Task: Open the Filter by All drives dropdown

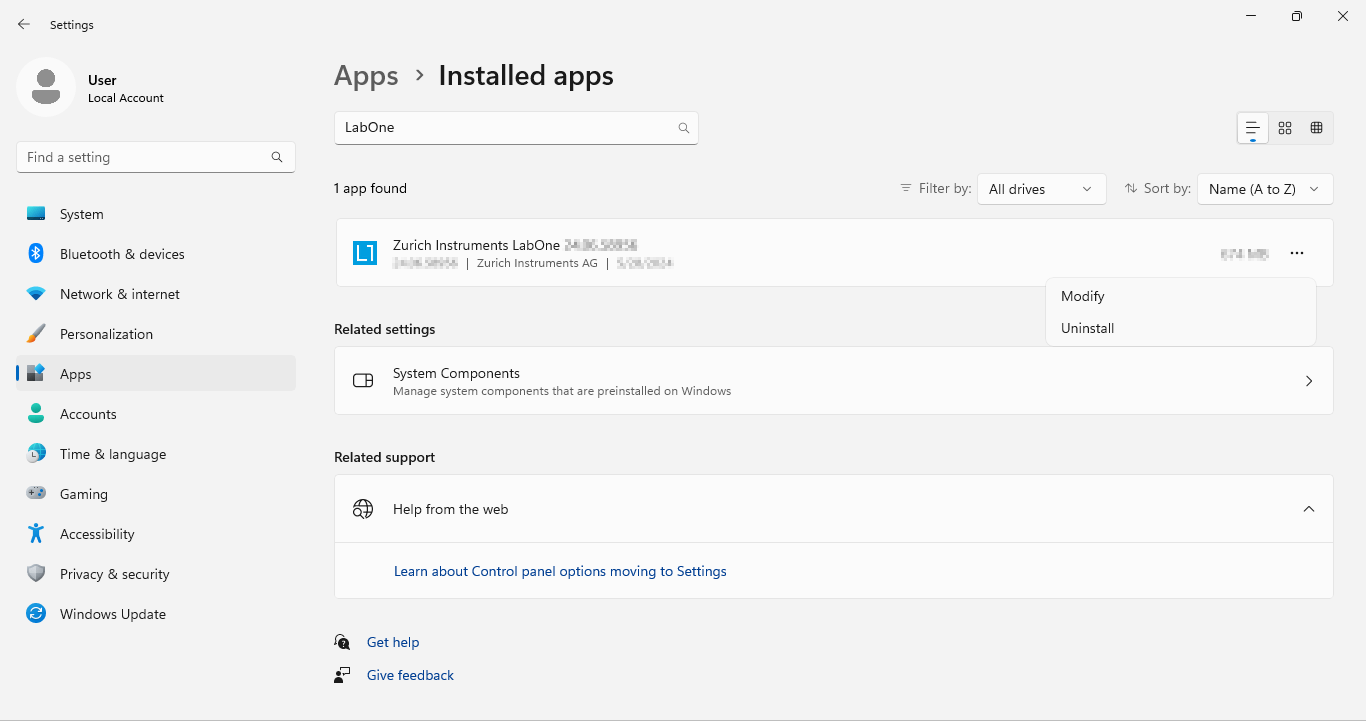Action: click(x=1041, y=189)
